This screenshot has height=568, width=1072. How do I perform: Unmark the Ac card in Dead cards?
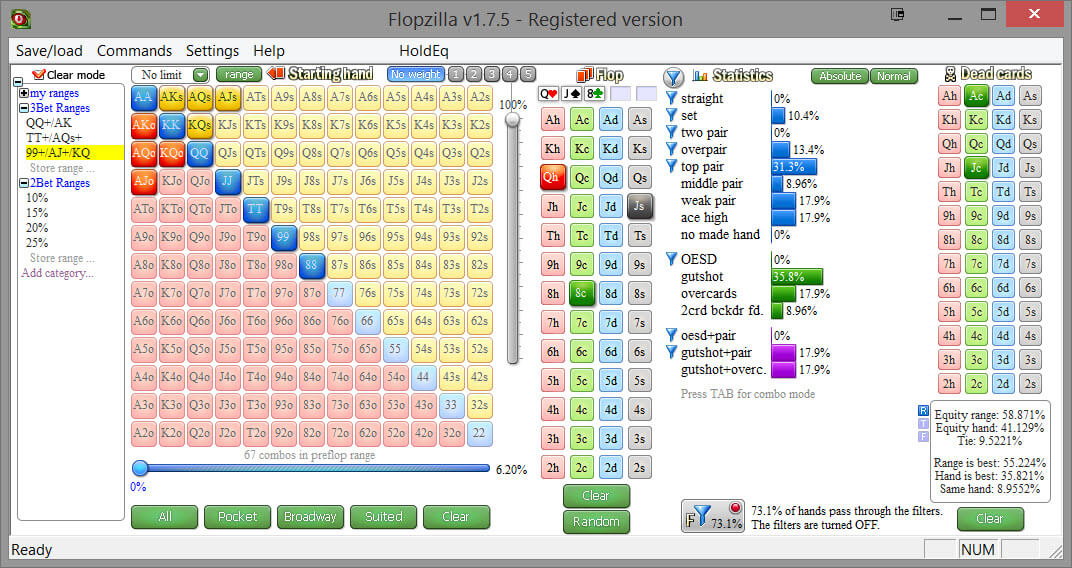976,96
